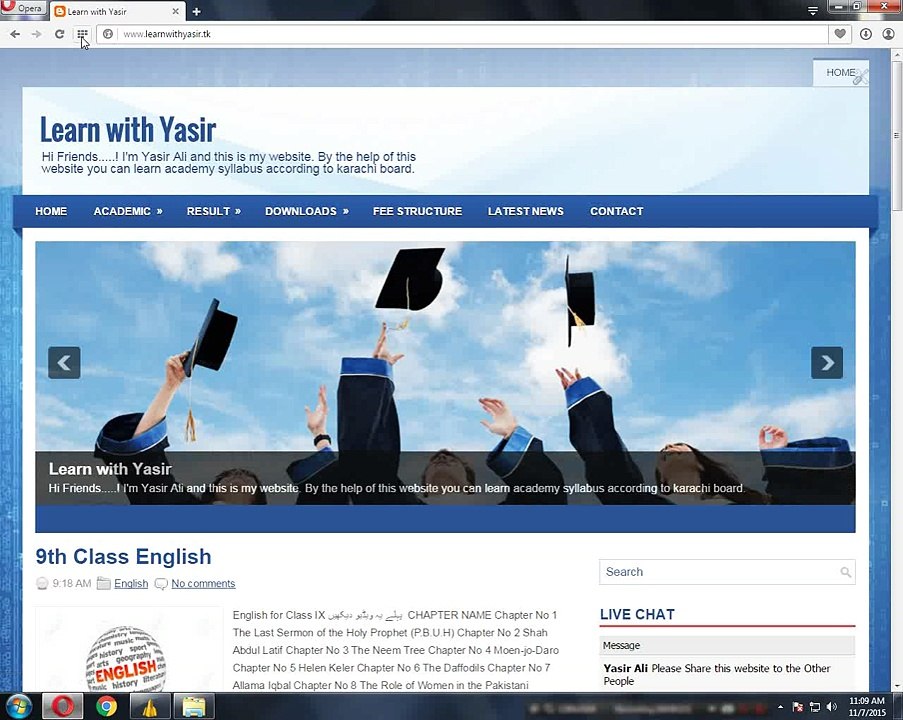903x720 pixels.
Task: Open the Opera account profile icon
Action: point(888,34)
